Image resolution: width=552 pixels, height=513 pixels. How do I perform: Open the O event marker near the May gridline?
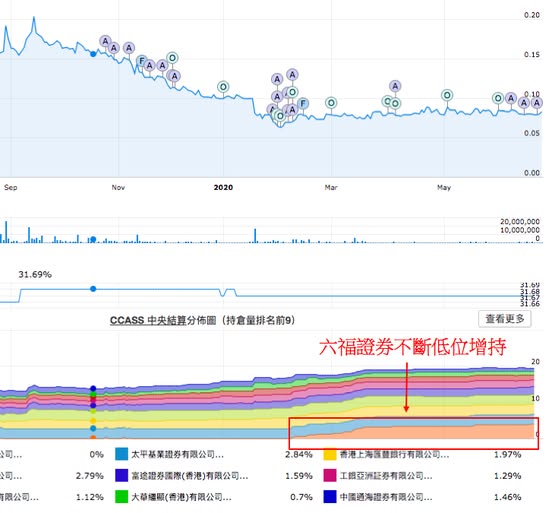pyautogui.click(x=447, y=95)
